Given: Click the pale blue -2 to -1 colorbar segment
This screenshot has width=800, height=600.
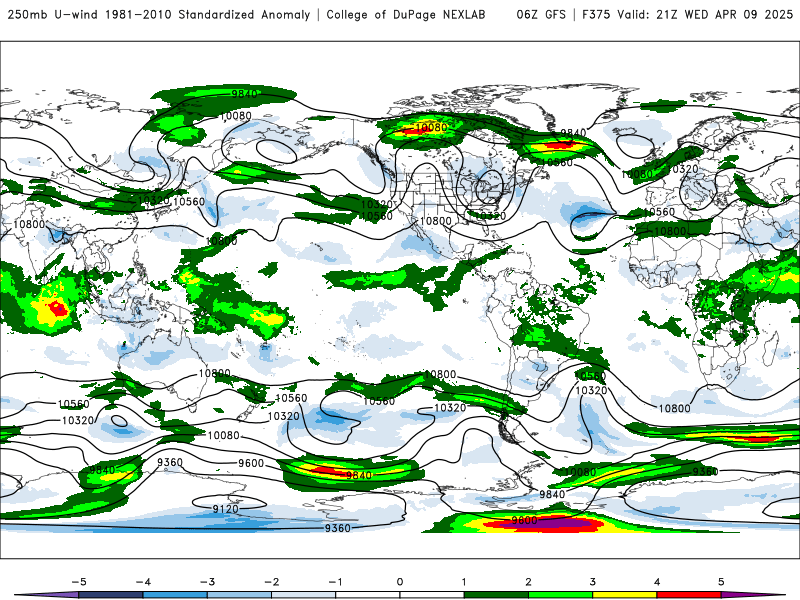Looking at the screenshot, I should pos(304,595).
